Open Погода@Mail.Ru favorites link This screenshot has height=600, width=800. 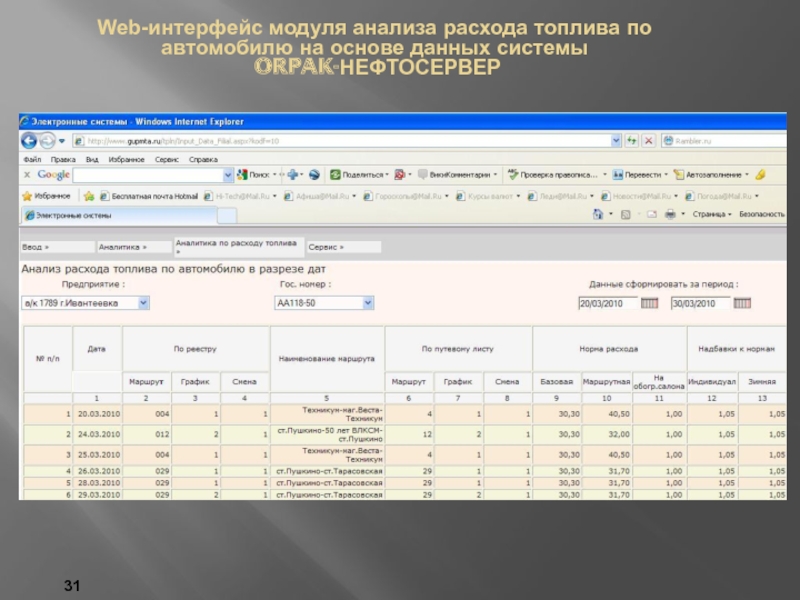pyautogui.click(x=721, y=196)
